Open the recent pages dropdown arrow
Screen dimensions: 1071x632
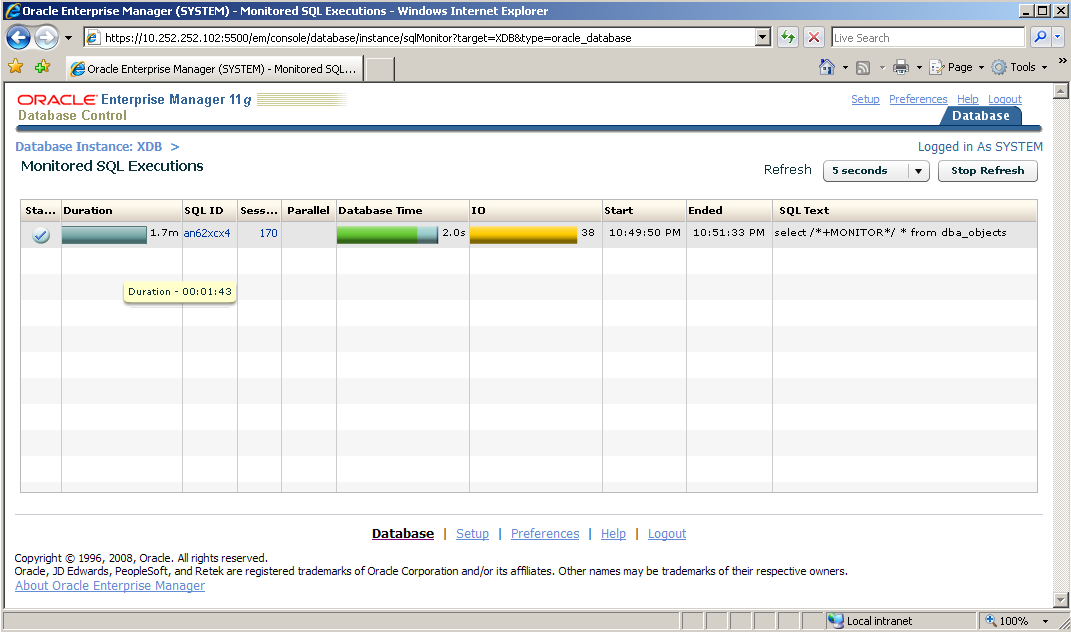click(68, 38)
